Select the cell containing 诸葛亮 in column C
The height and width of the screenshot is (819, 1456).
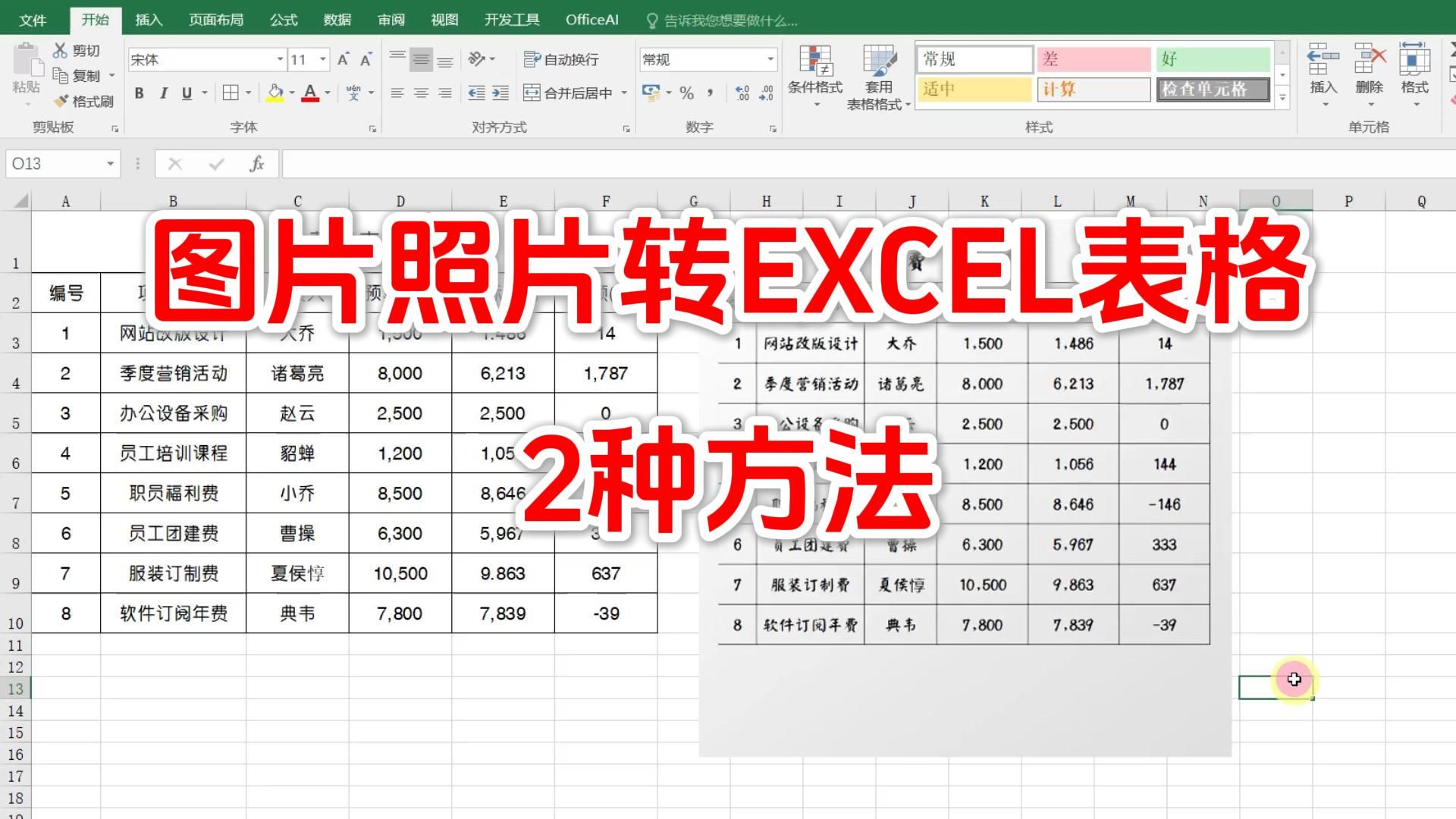(297, 372)
